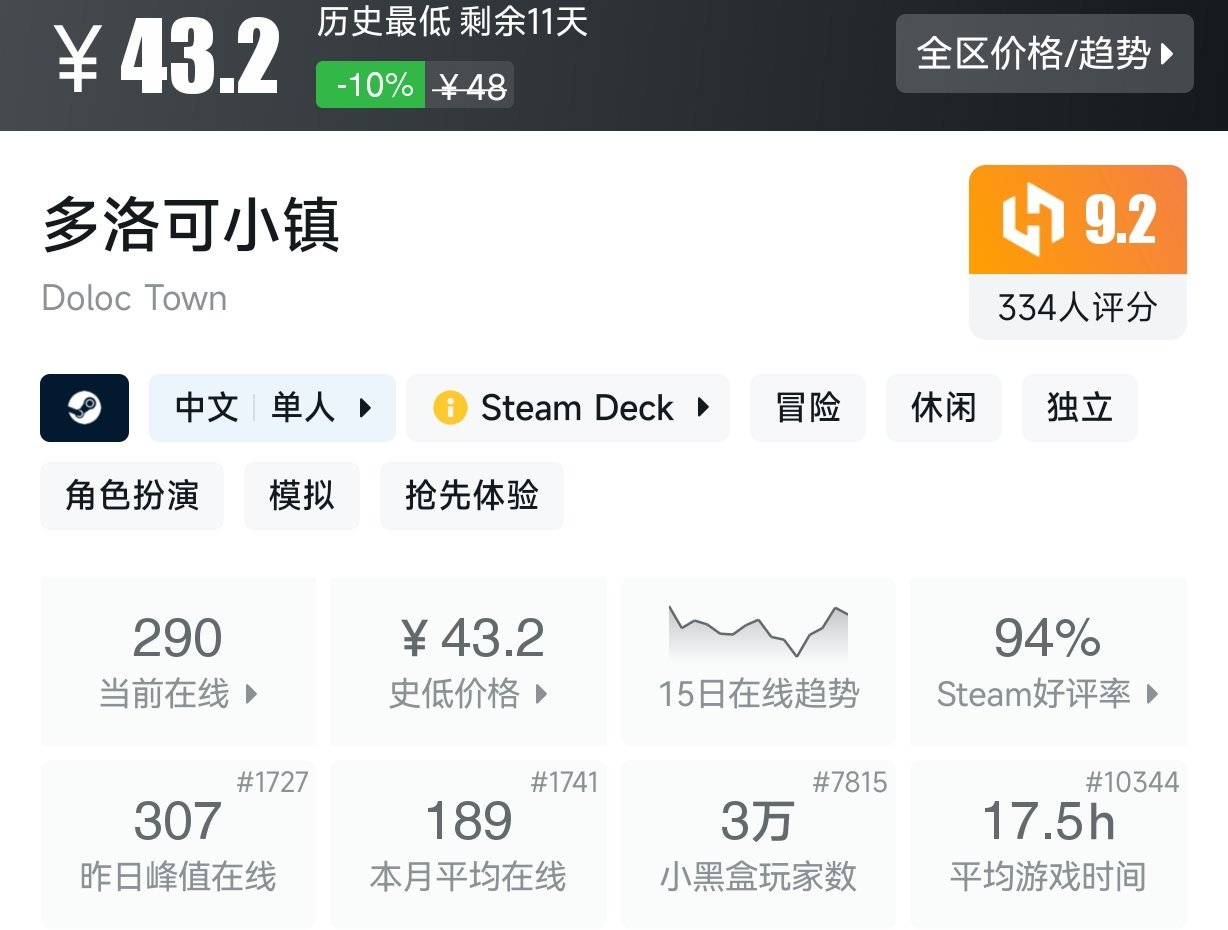This screenshot has height=930, width=1228.
Task: Open 史低价格 lowest price history
Action: pyautogui.click(x=468, y=661)
